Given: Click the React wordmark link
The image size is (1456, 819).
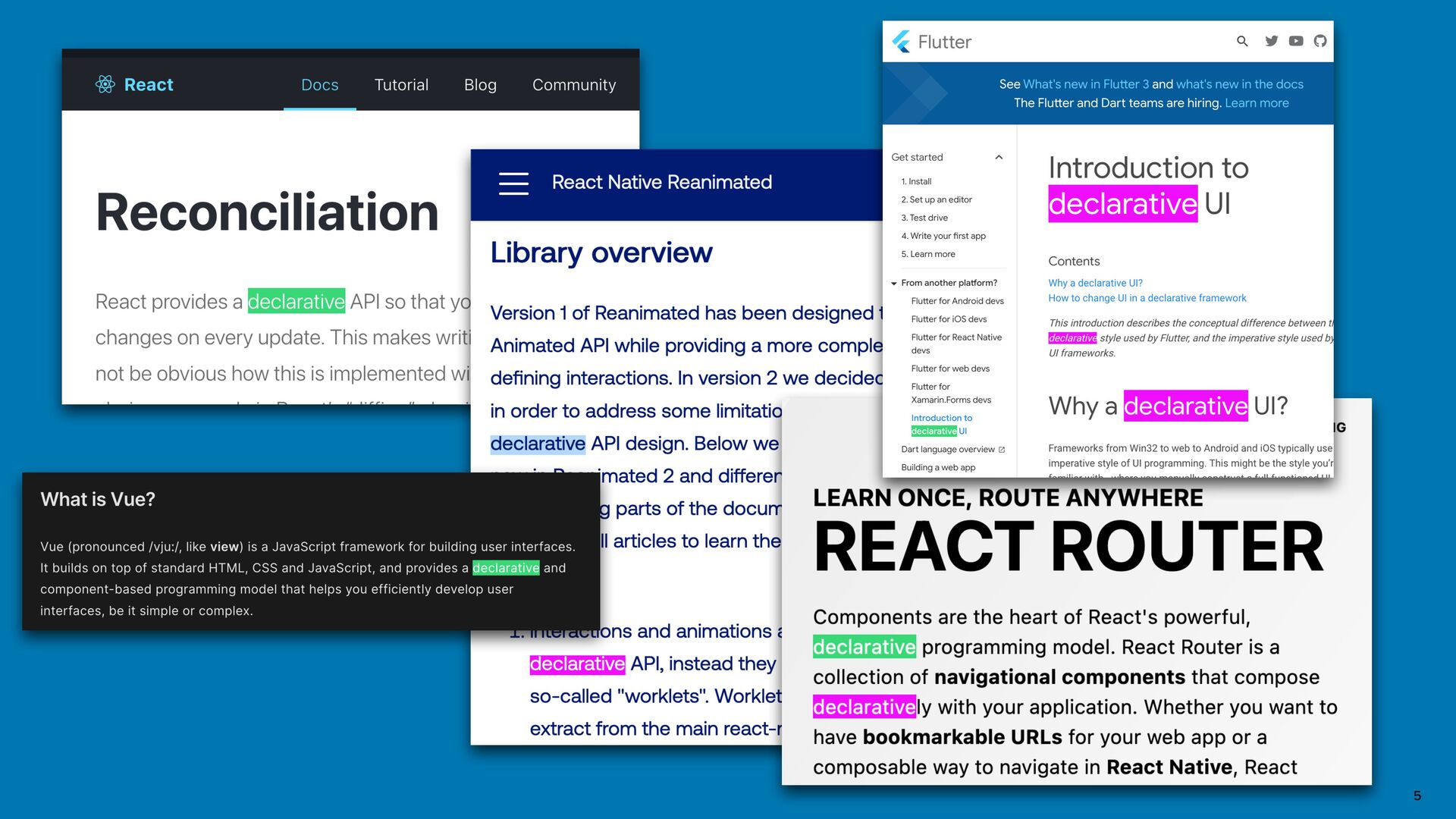Looking at the screenshot, I should click(x=149, y=84).
